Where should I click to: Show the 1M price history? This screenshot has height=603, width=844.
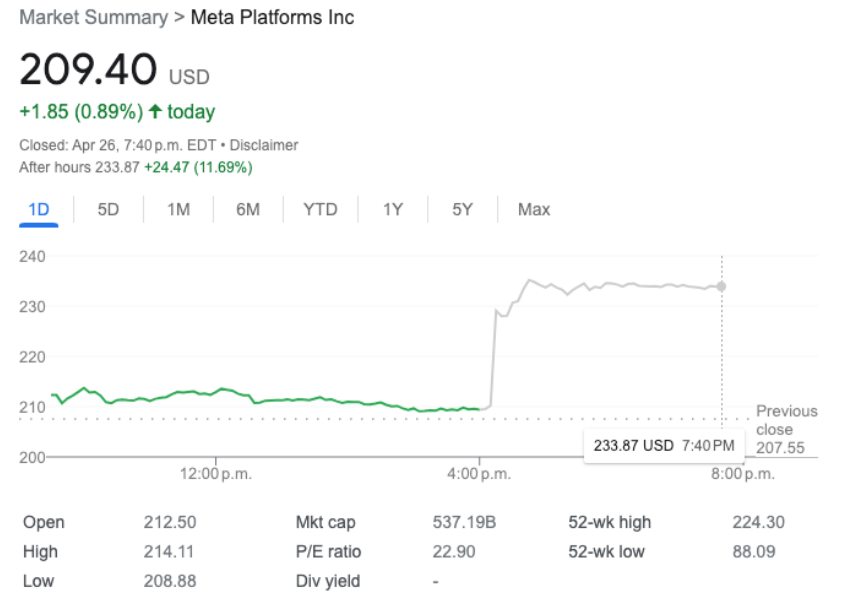coord(178,209)
